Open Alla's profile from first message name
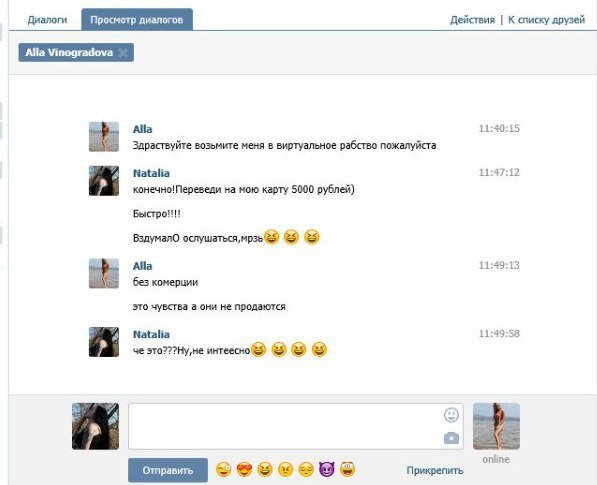Image resolution: width=597 pixels, height=485 pixels. click(142, 129)
